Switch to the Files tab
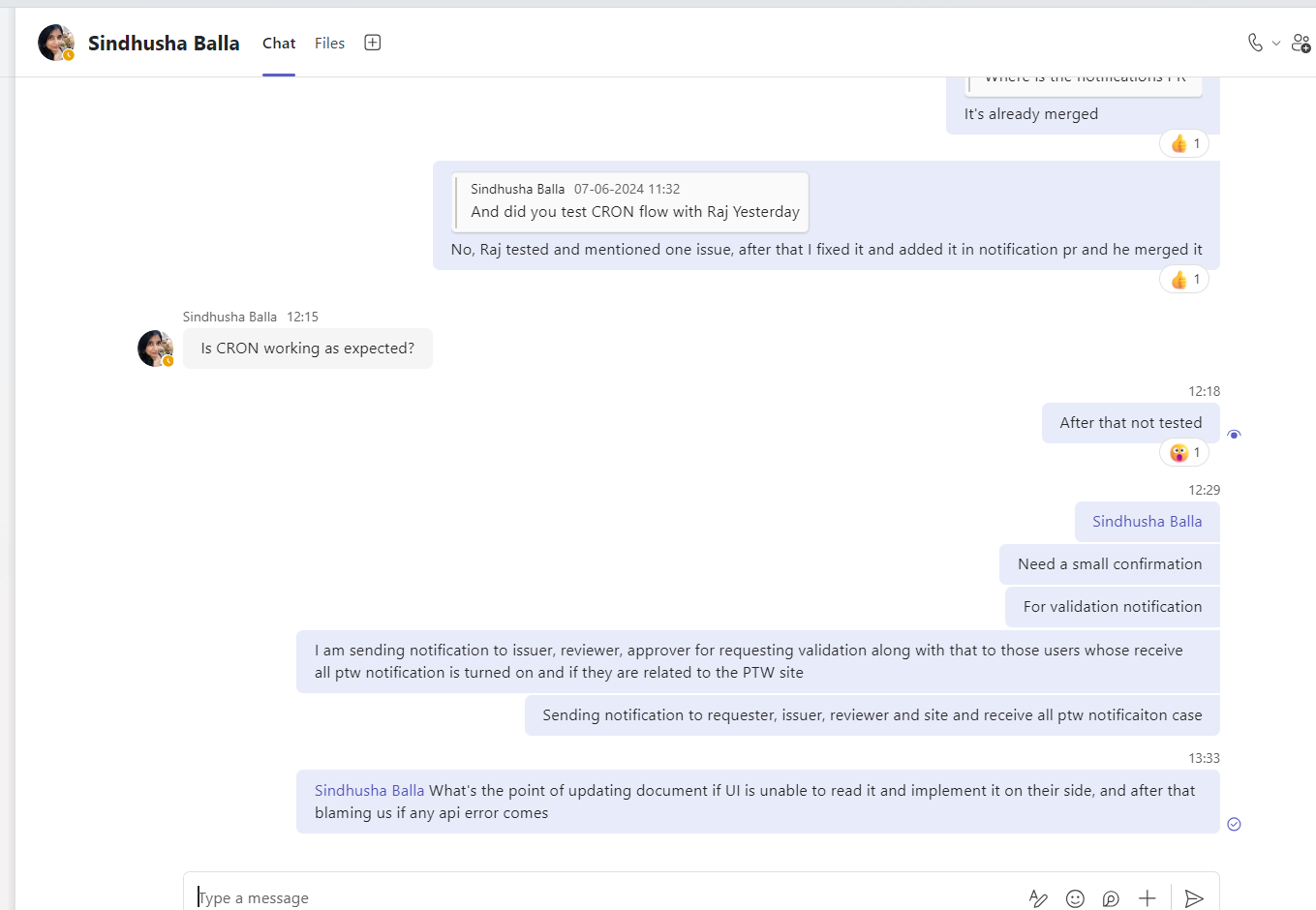 click(329, 44)
